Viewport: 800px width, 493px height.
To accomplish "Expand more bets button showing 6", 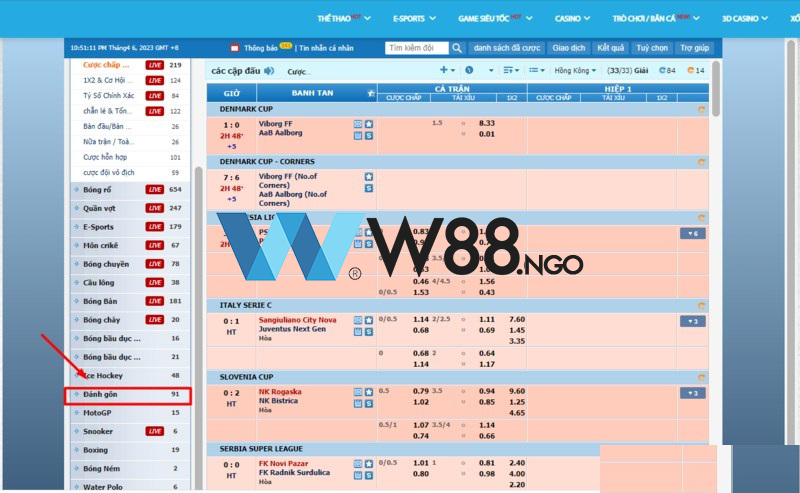I will (x=693, y=234).
